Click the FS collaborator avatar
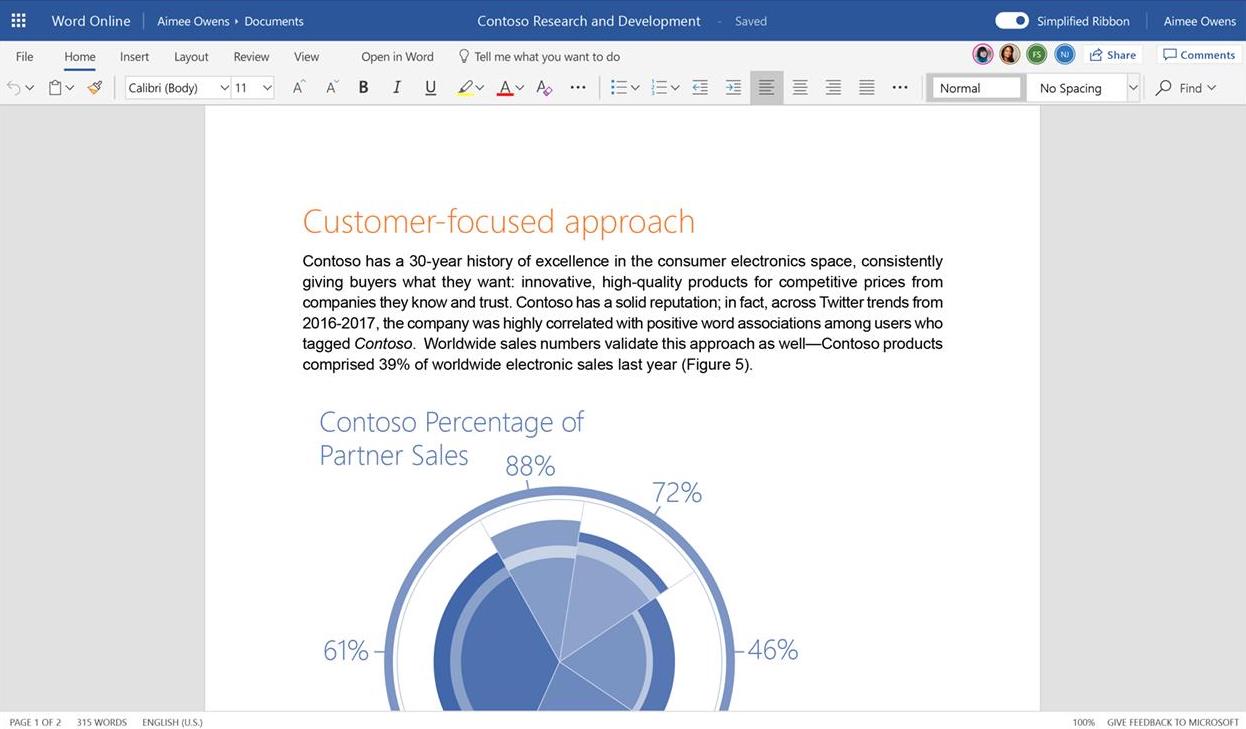 click(1037, 54)
